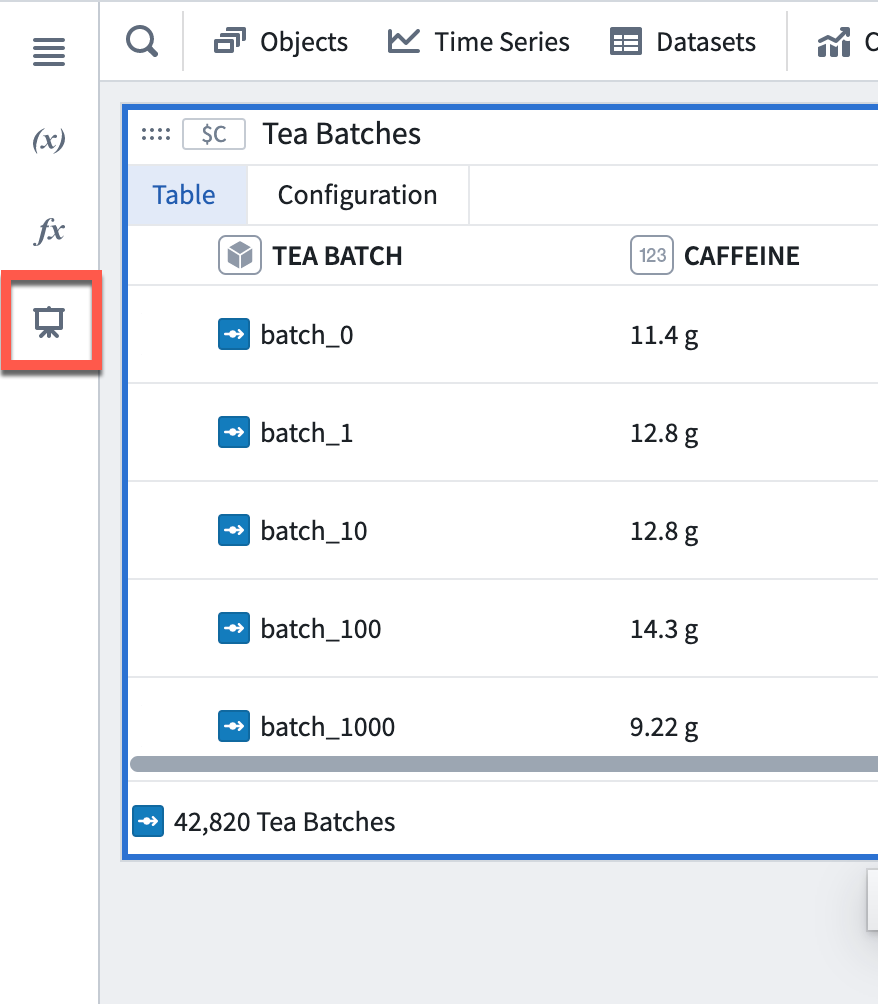This screenshot has width=878, height=1004.
Task: Click the search magnifier icon
Action: coord(142,42)
